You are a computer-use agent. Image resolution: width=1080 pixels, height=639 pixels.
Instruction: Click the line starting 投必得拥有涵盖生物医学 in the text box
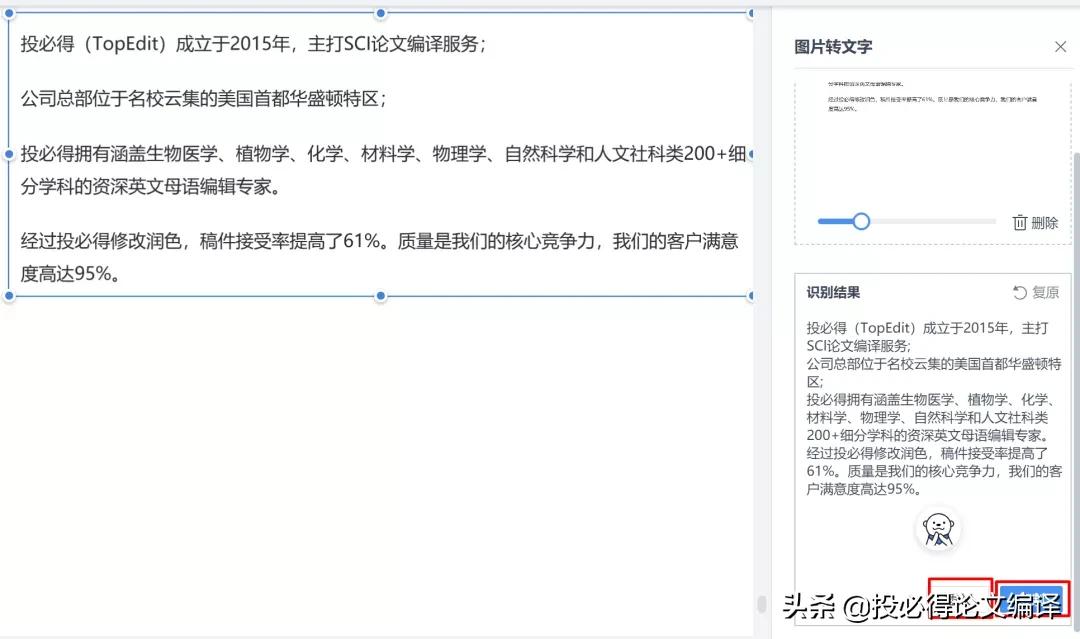coord(383,154)
